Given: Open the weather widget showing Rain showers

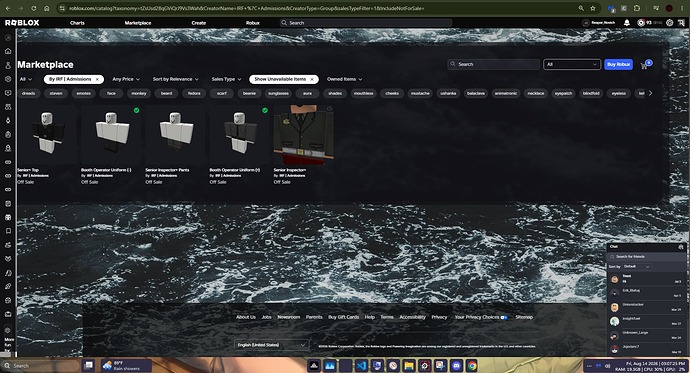Looking at the screenshot, I should (x=126, y=366).
